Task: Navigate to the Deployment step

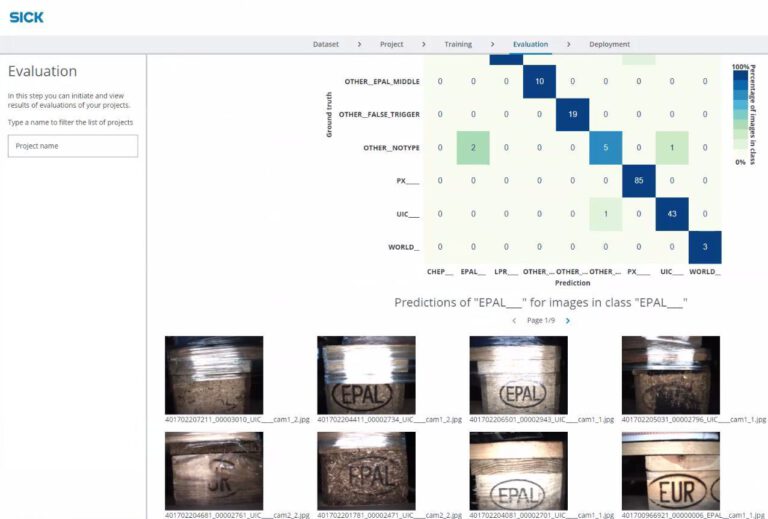Action: pyautogui.click(x=609, y=44)
